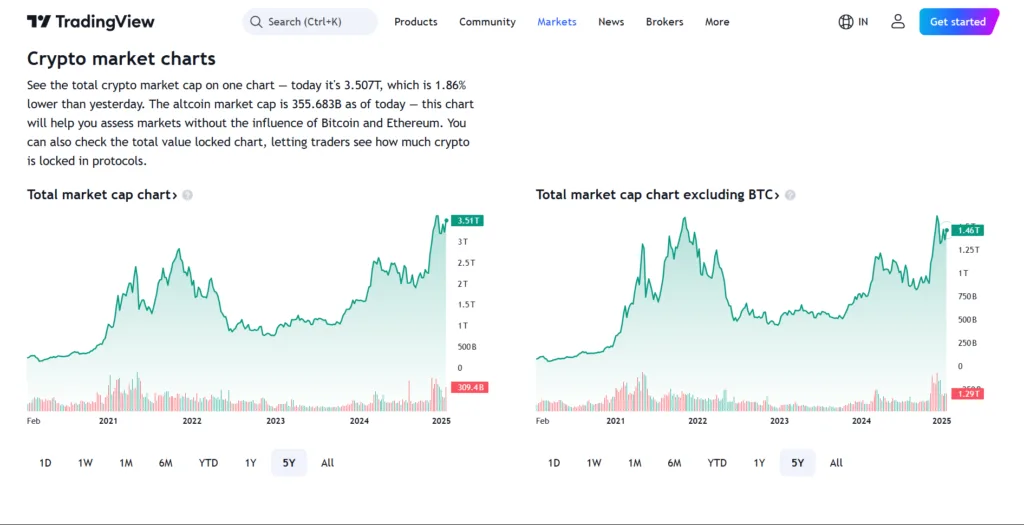Select 1D range on Total market cap chart
Viewport: 1024px width, 525px height.
pos(45,463)
